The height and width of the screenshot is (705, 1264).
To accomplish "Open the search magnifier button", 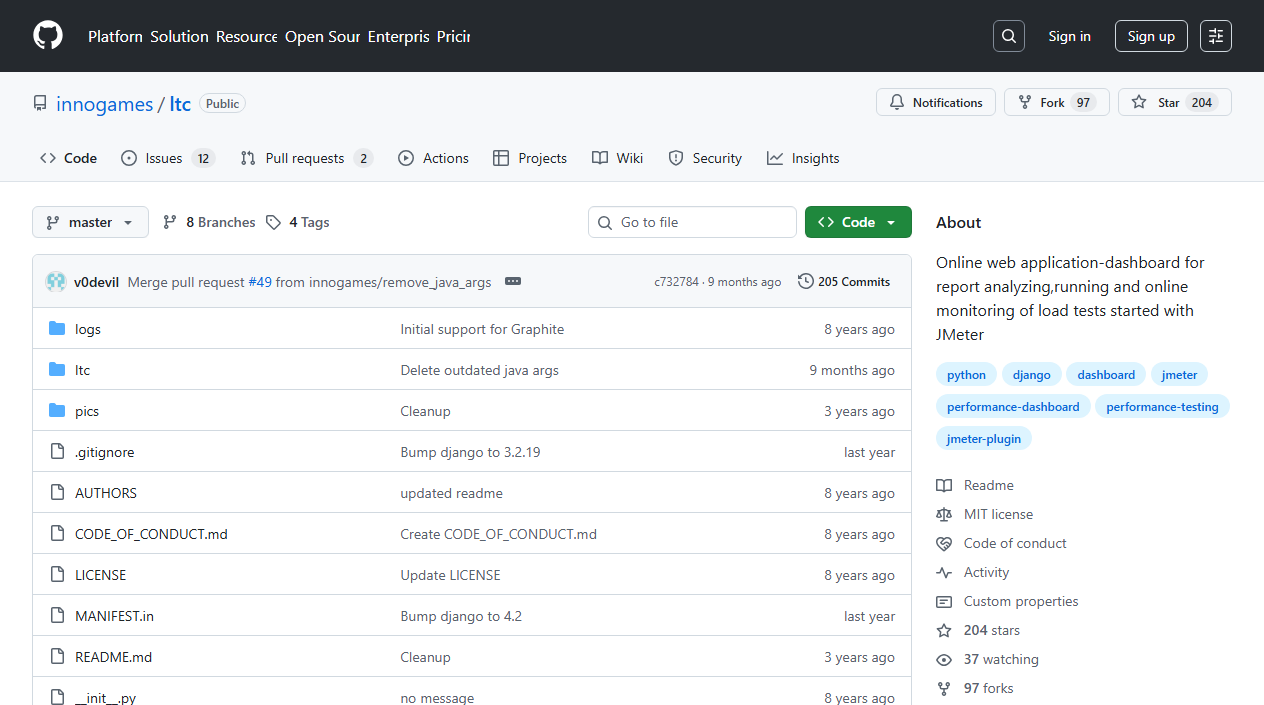I will point(1009,36).
